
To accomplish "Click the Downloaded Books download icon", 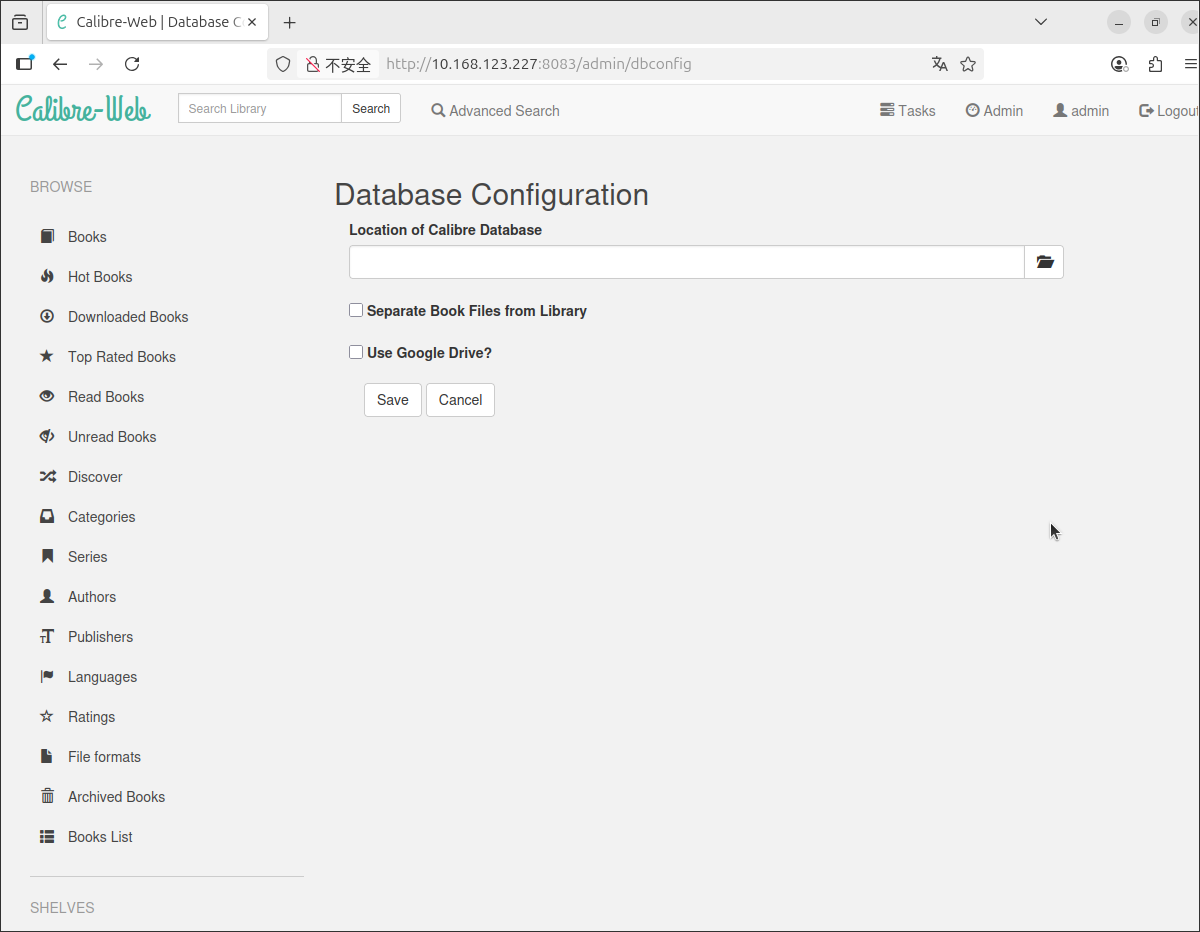I will tap(47, 317).
